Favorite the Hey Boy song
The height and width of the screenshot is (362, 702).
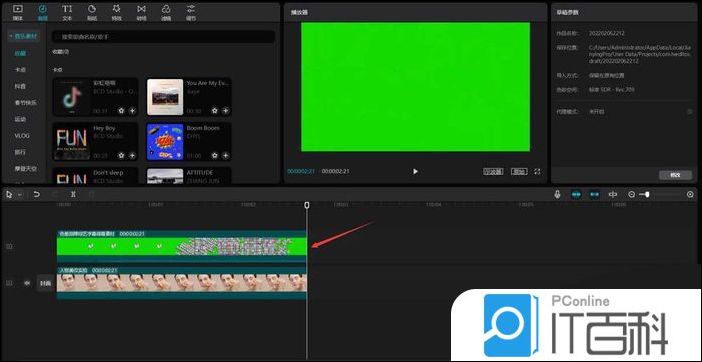pyautogui.click(x=121, y=155)
